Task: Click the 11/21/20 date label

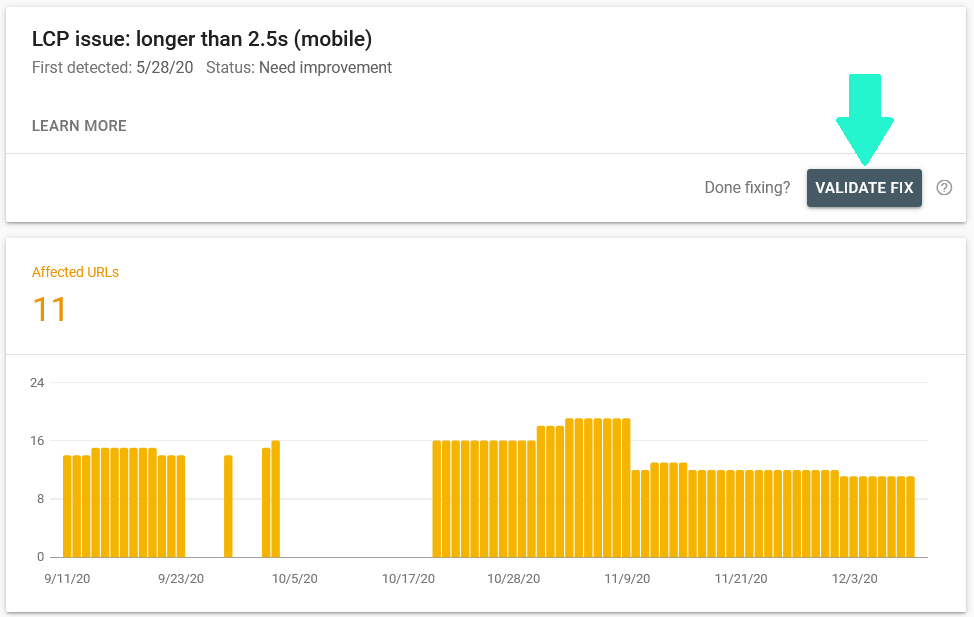Action: coord(741,578)
